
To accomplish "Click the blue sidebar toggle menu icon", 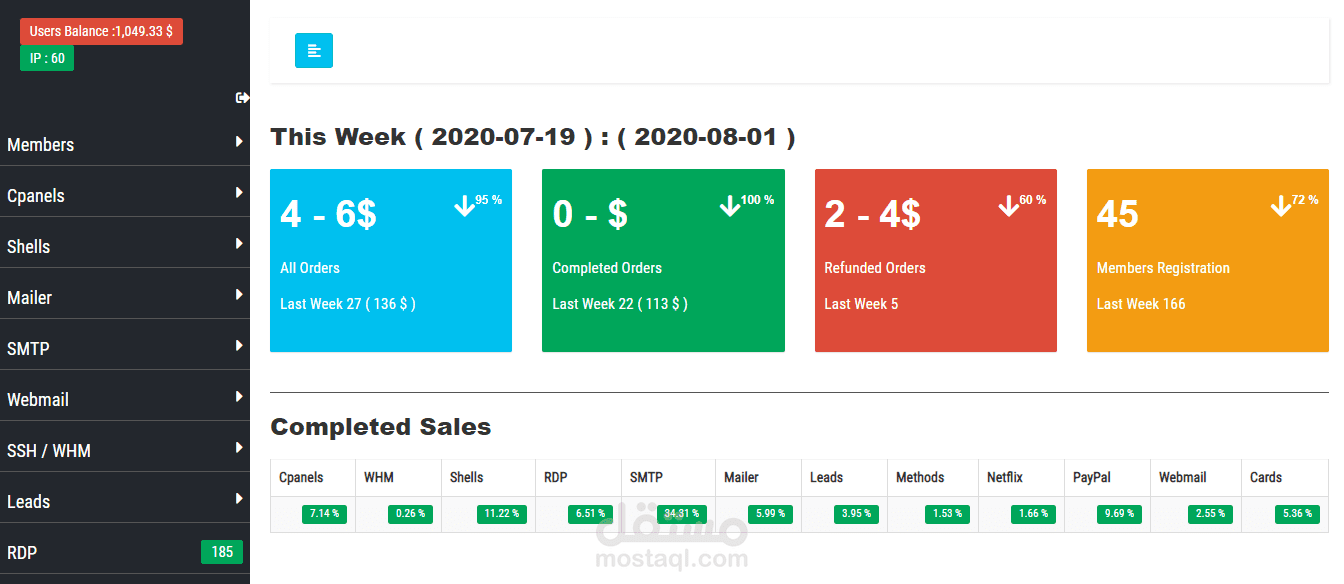I will 314,51.
